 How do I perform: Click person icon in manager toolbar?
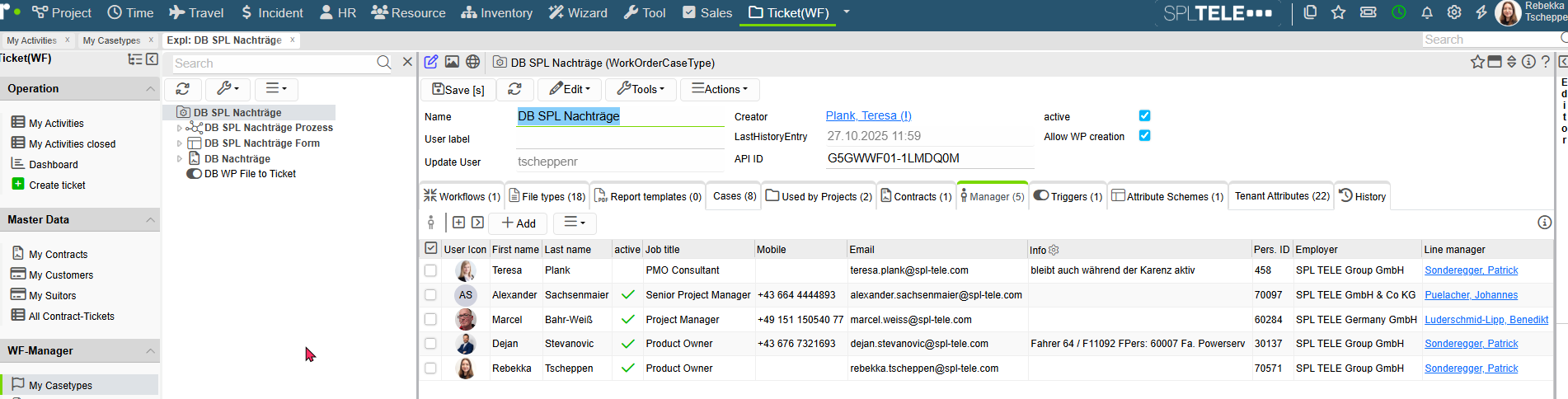(430, 223)
